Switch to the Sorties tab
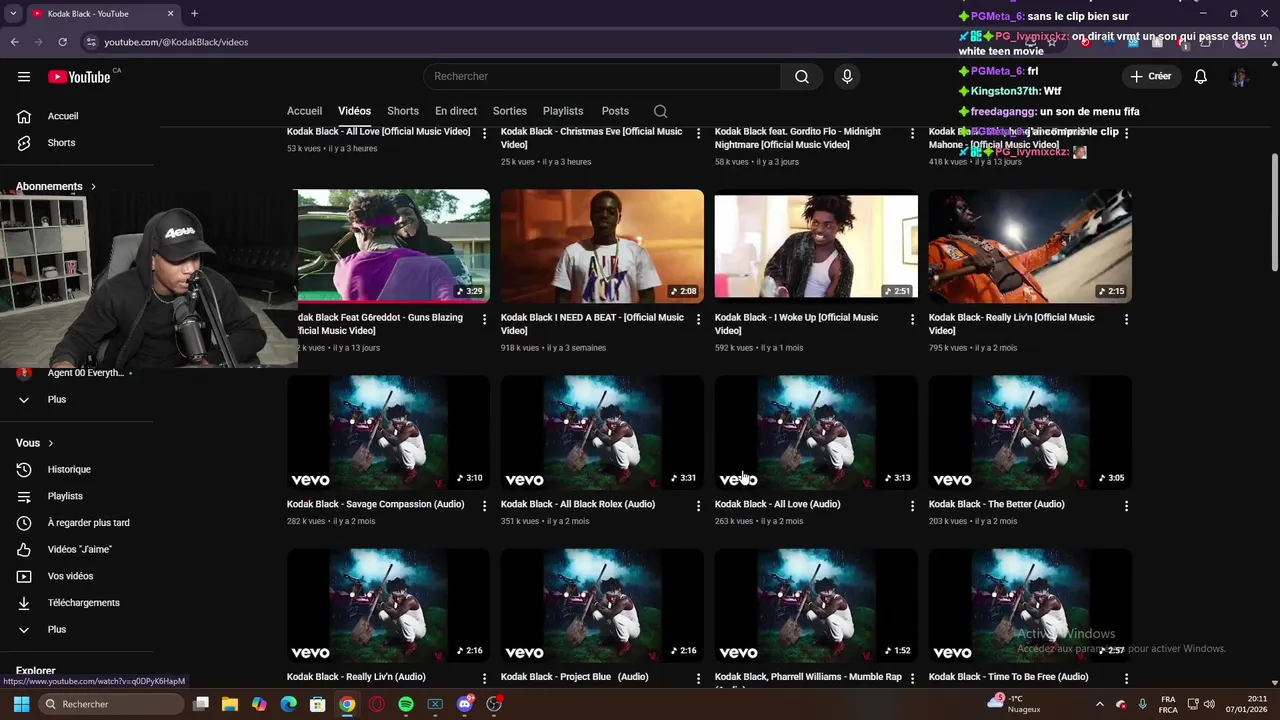The image size is (1280, 720). (x=510, y=111)
